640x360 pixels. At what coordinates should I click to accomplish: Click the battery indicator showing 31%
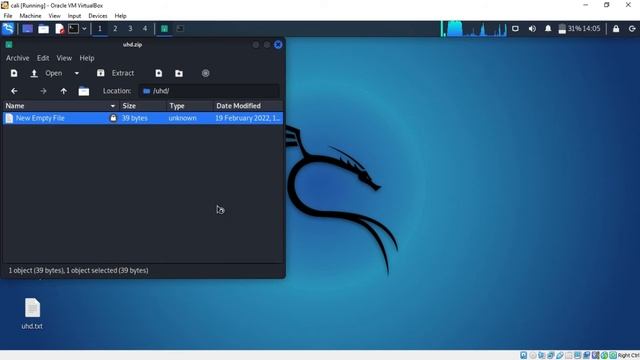click(569, 29)
